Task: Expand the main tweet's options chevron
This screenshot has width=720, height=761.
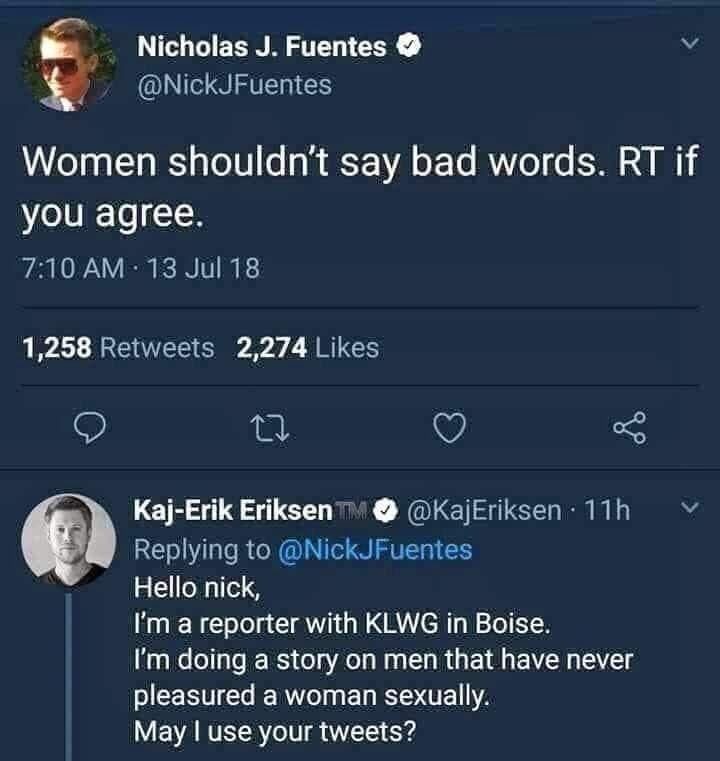Action: [x=688, y=45]
